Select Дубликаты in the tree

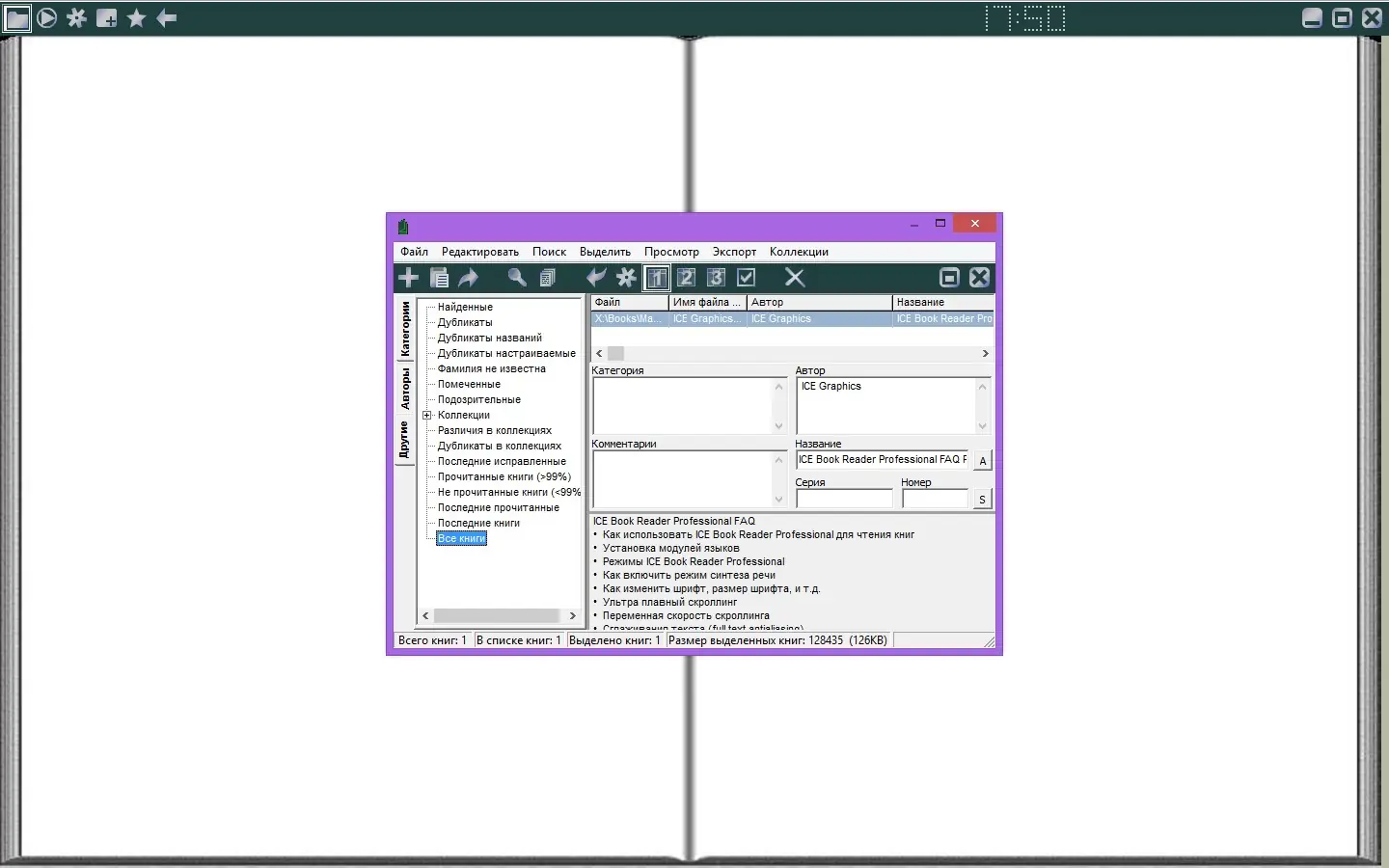[x=465, y=322]
